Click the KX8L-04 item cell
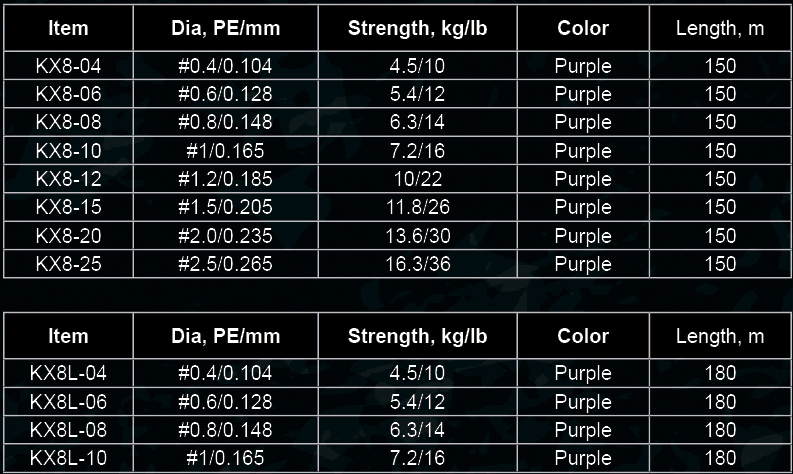 pos(68,373)
